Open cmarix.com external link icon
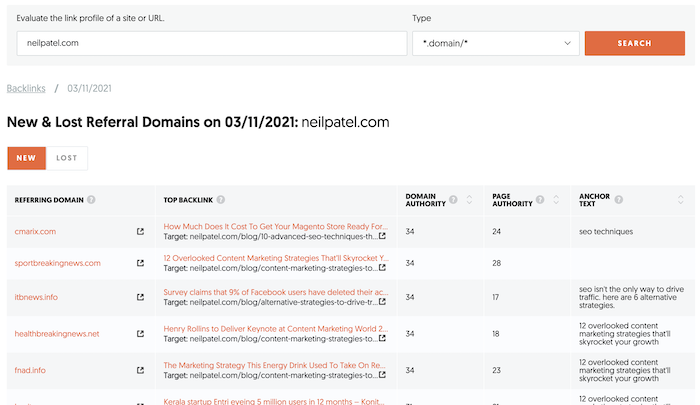 pyautogui.click(x=140, y=231)
